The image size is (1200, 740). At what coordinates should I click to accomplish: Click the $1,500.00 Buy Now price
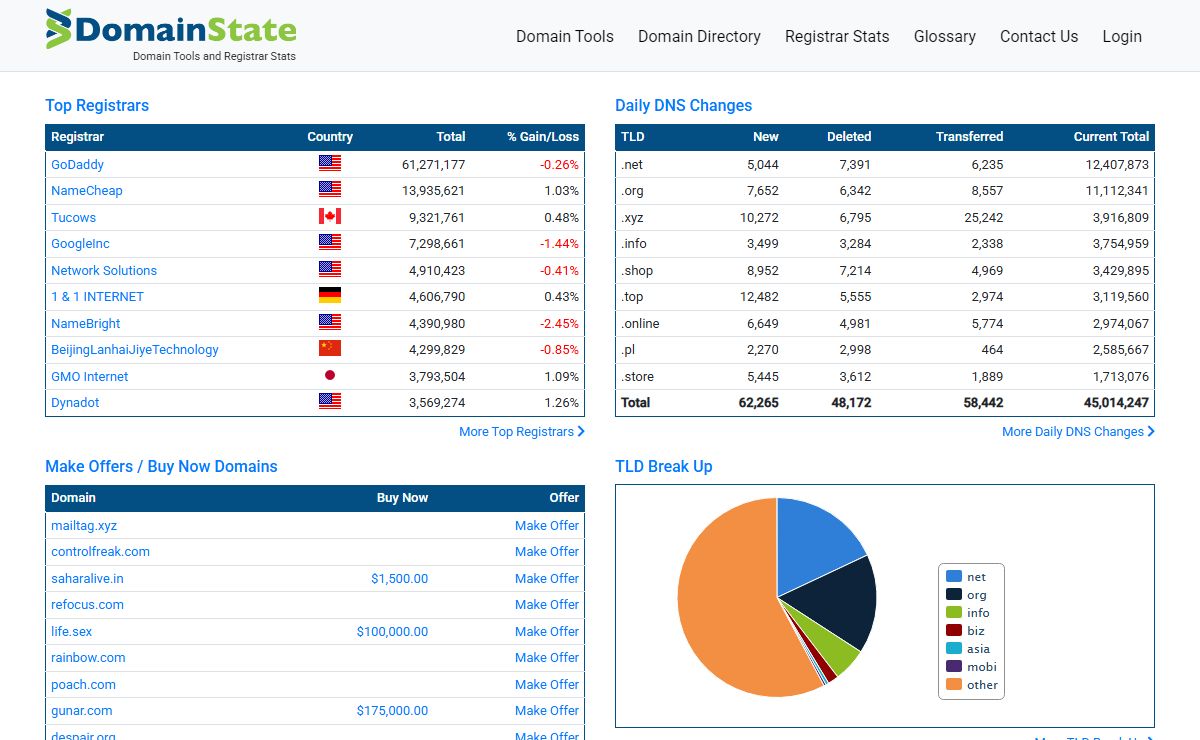[399, 578]
